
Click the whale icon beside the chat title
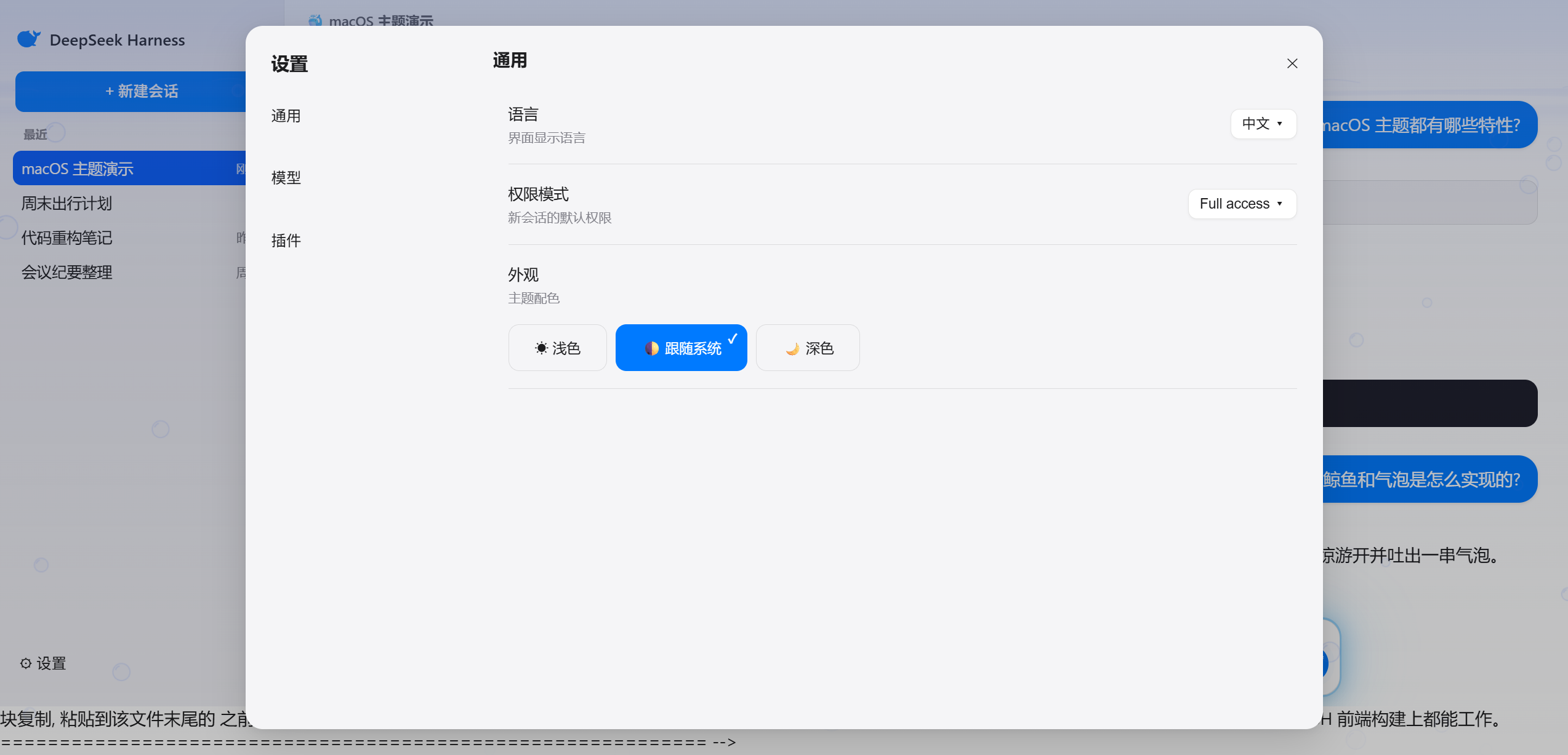(x=315, y=20)
